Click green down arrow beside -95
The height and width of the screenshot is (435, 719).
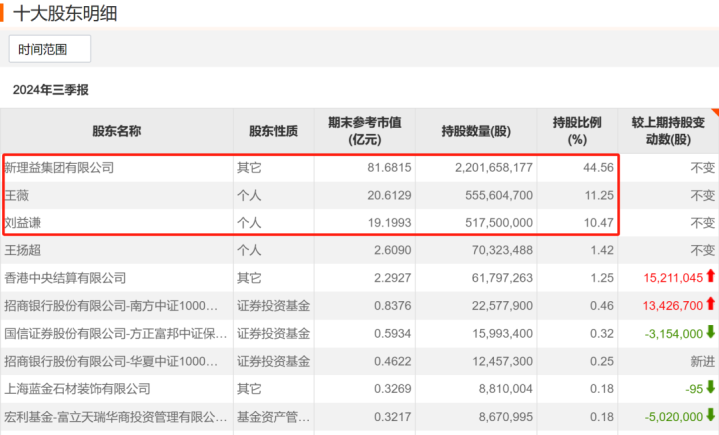point(710,387)
